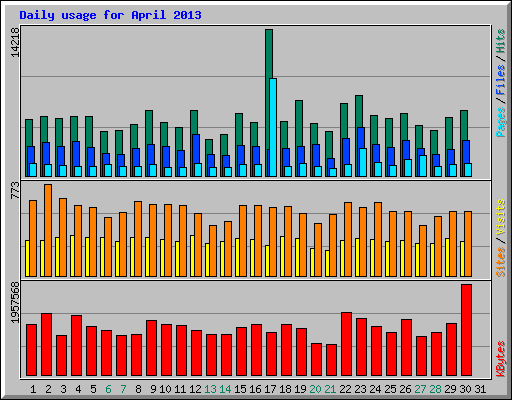Select the orange visits bar for day 2
512x400 pixels.
pos(48,230)
